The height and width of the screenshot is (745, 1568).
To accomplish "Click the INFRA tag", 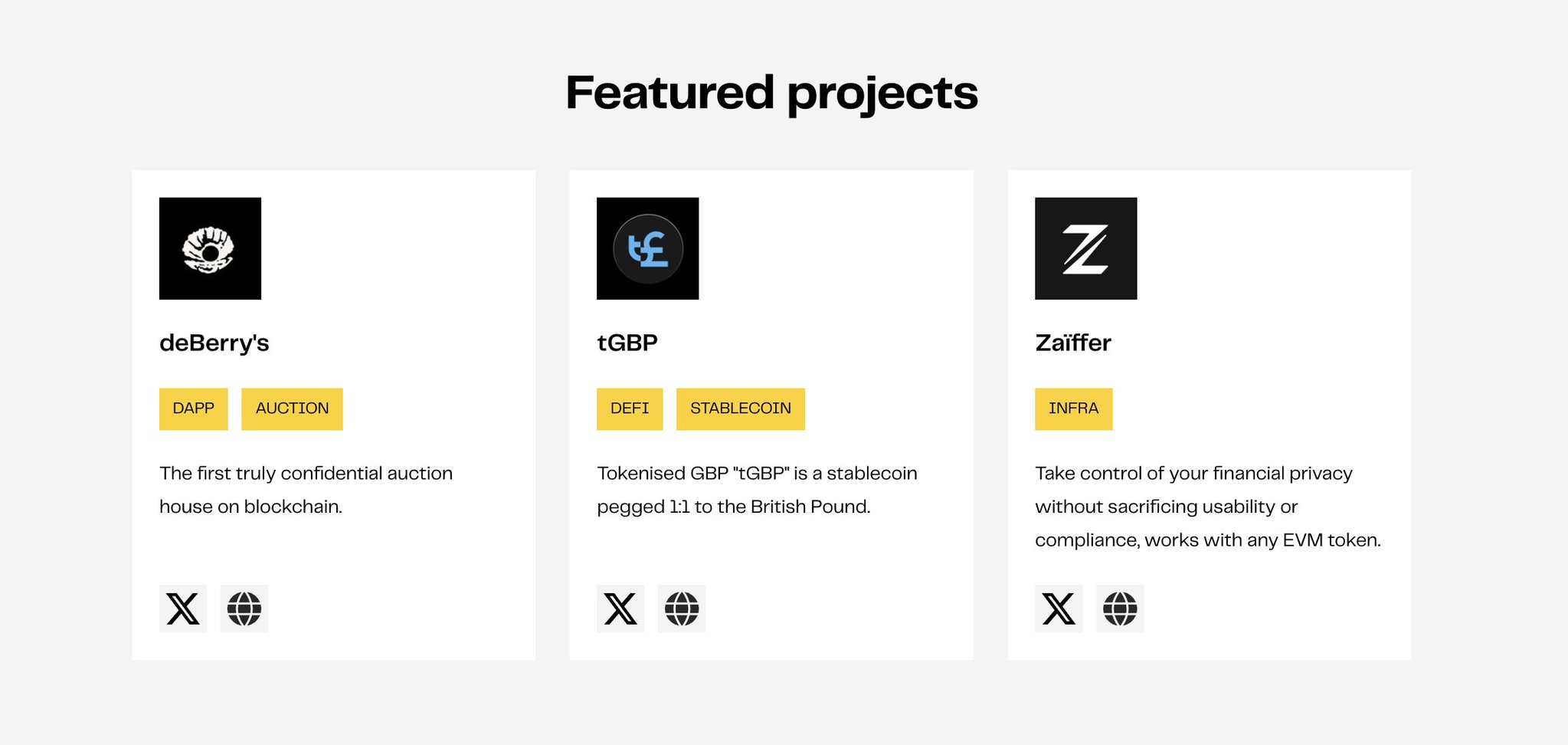I will click(x=1073, y=409).
